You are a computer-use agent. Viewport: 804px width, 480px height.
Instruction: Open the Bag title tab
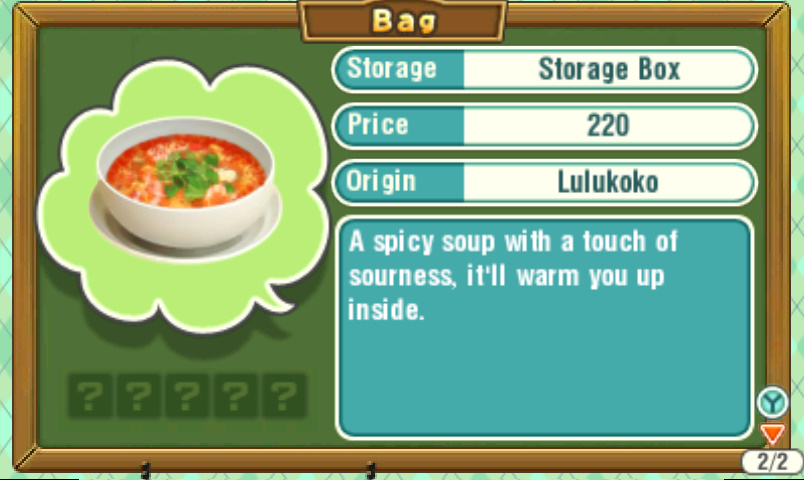pos(404,22)
